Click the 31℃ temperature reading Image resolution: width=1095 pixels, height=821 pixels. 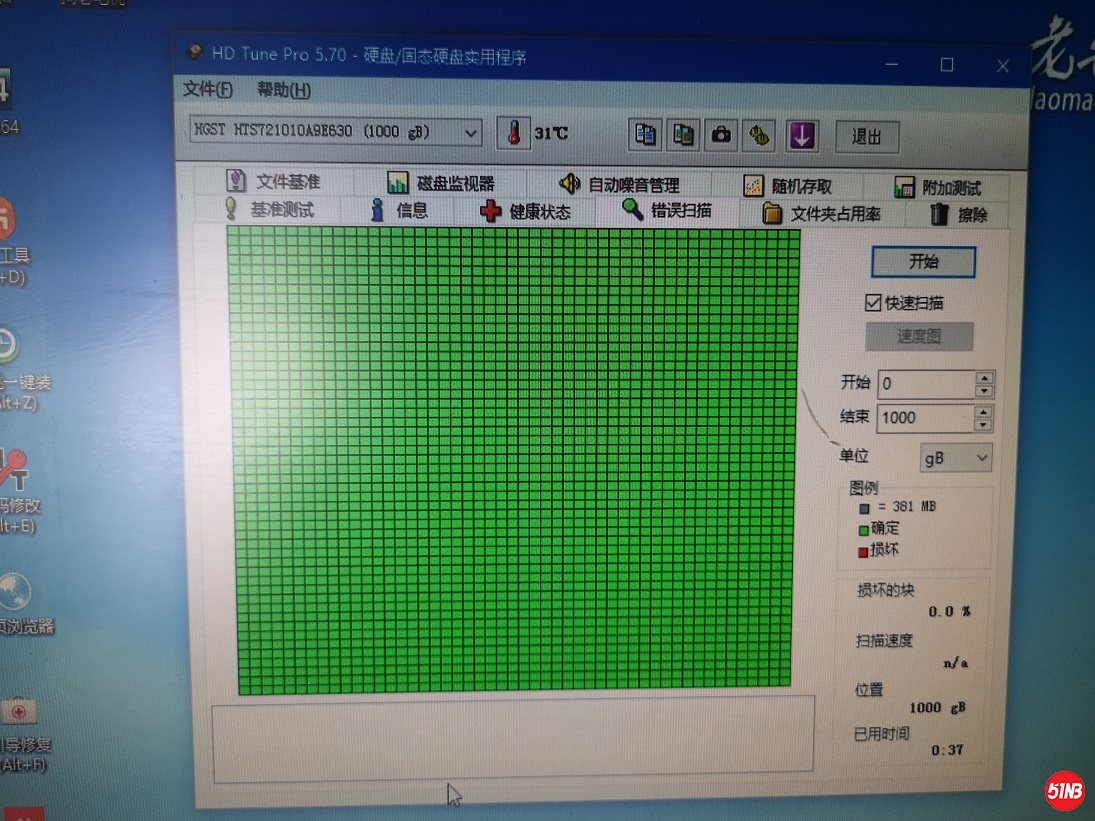click(x=551, y=133)
